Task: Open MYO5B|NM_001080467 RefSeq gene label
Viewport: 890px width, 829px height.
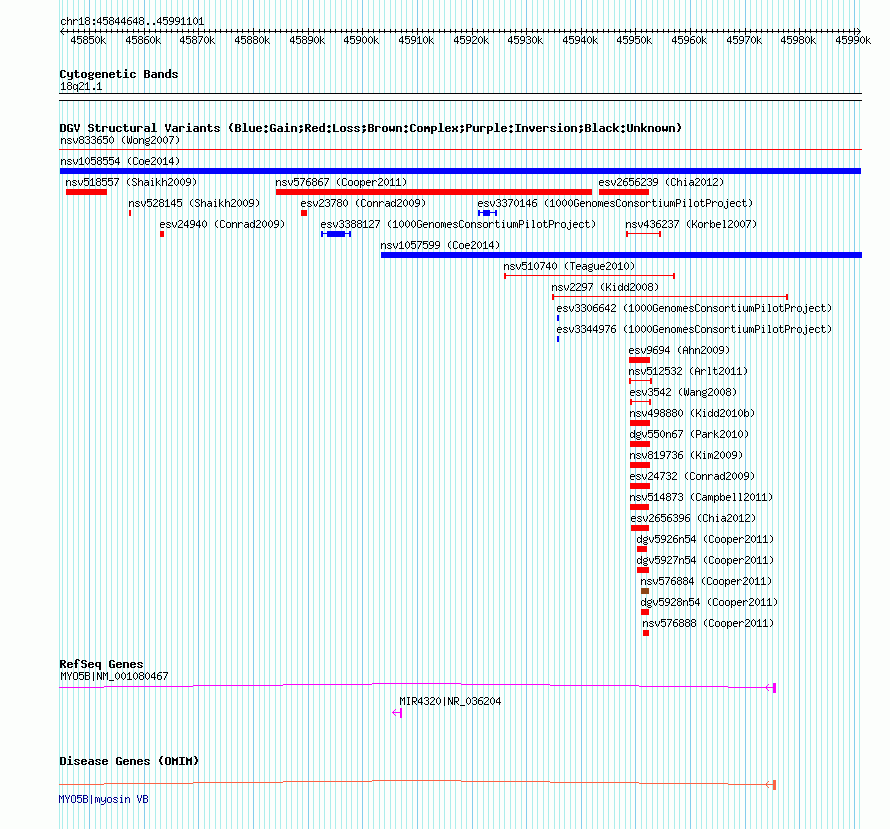Action: click(x=114, y=676)
